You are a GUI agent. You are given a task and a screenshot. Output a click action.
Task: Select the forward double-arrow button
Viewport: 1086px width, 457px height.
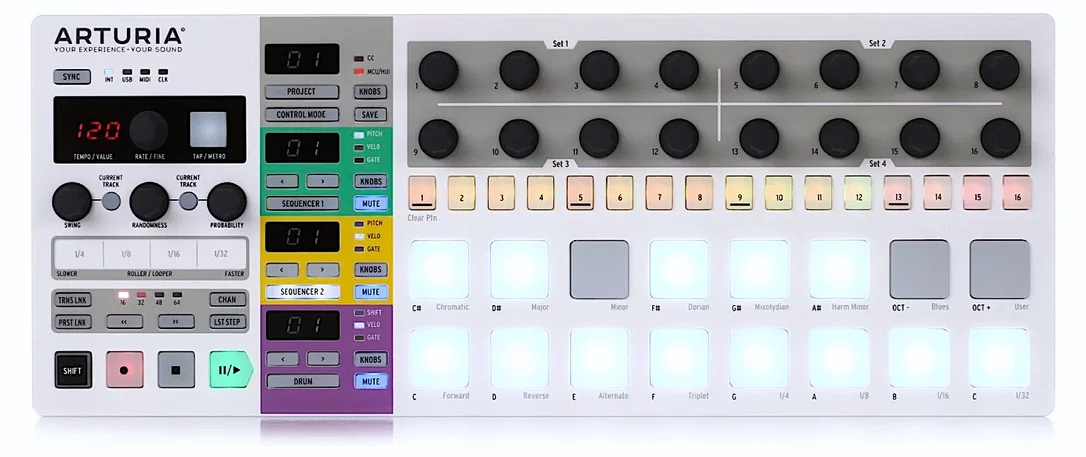coord(176,321)
